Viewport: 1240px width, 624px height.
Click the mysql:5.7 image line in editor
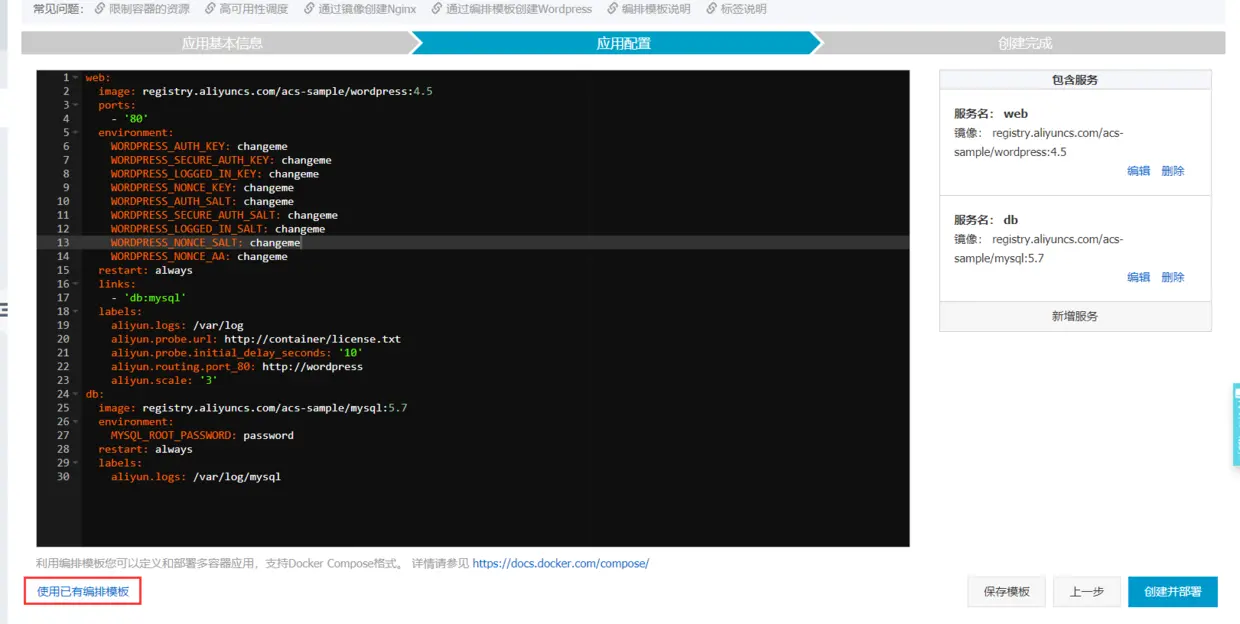252,408
